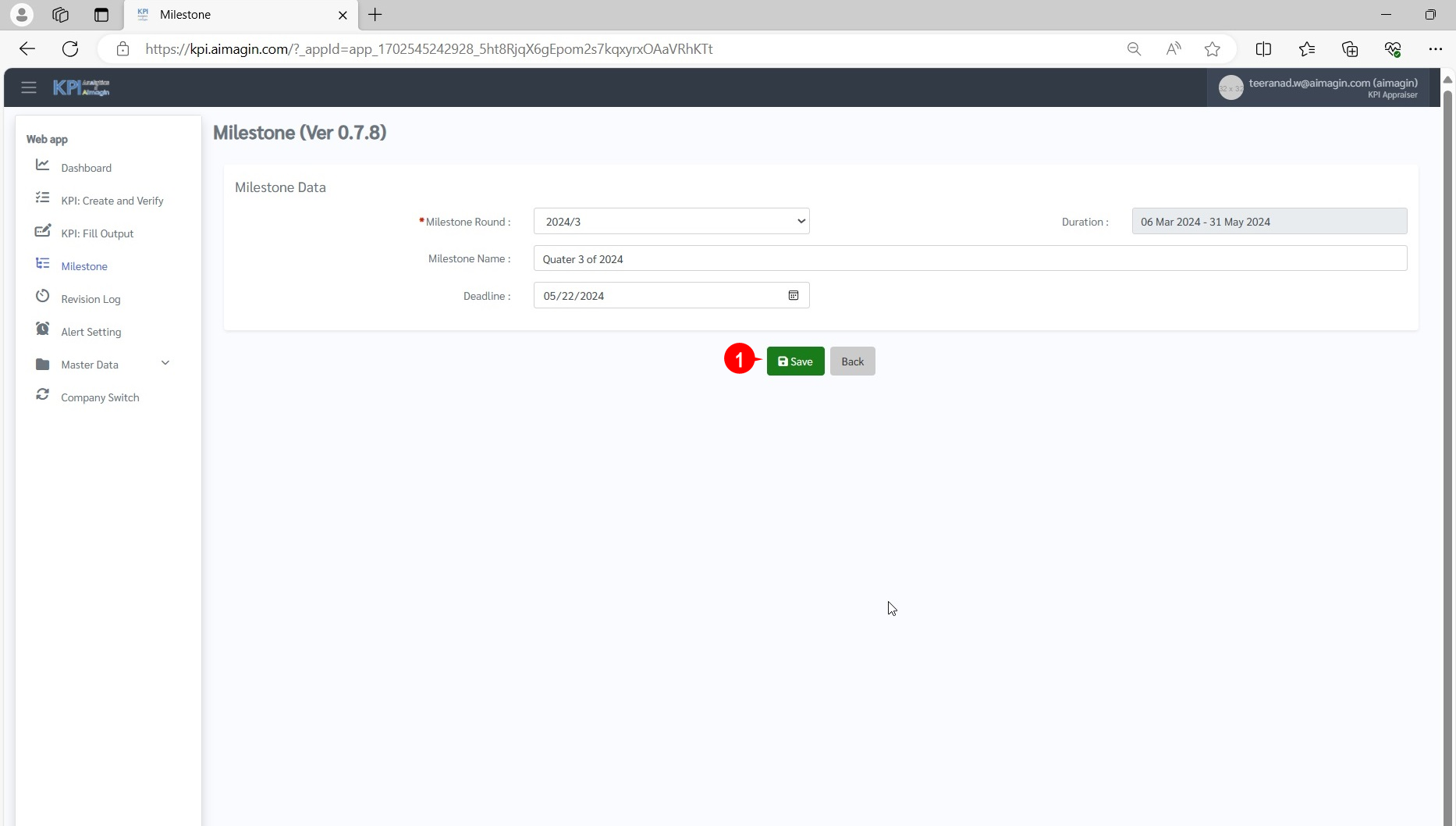Screen dimensions: 1456x826
Task: Click the Company Switch refresh icon
Action: [43, 395]
